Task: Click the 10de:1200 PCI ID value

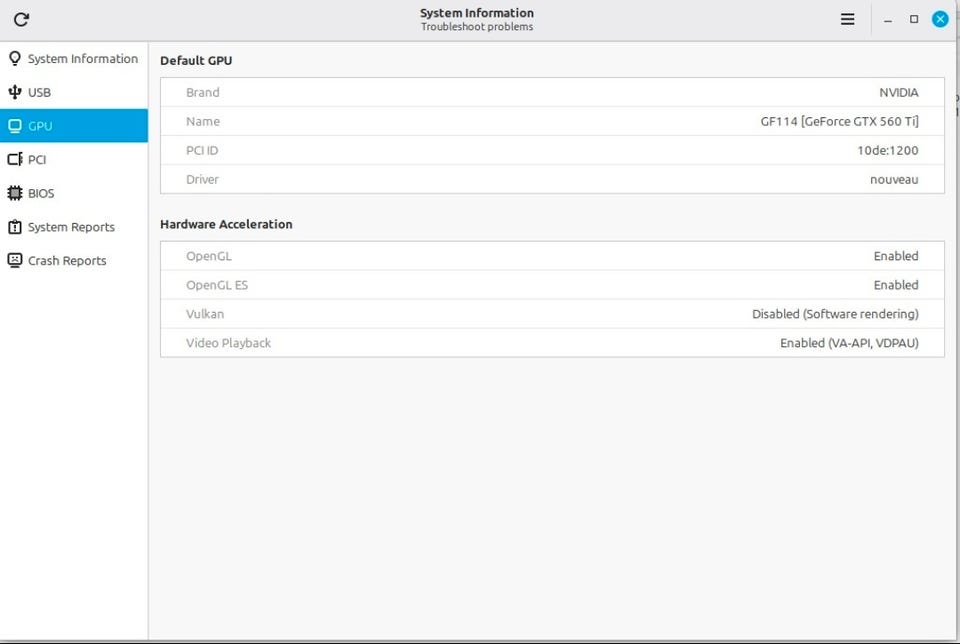Action: click(x=888, y=151)
